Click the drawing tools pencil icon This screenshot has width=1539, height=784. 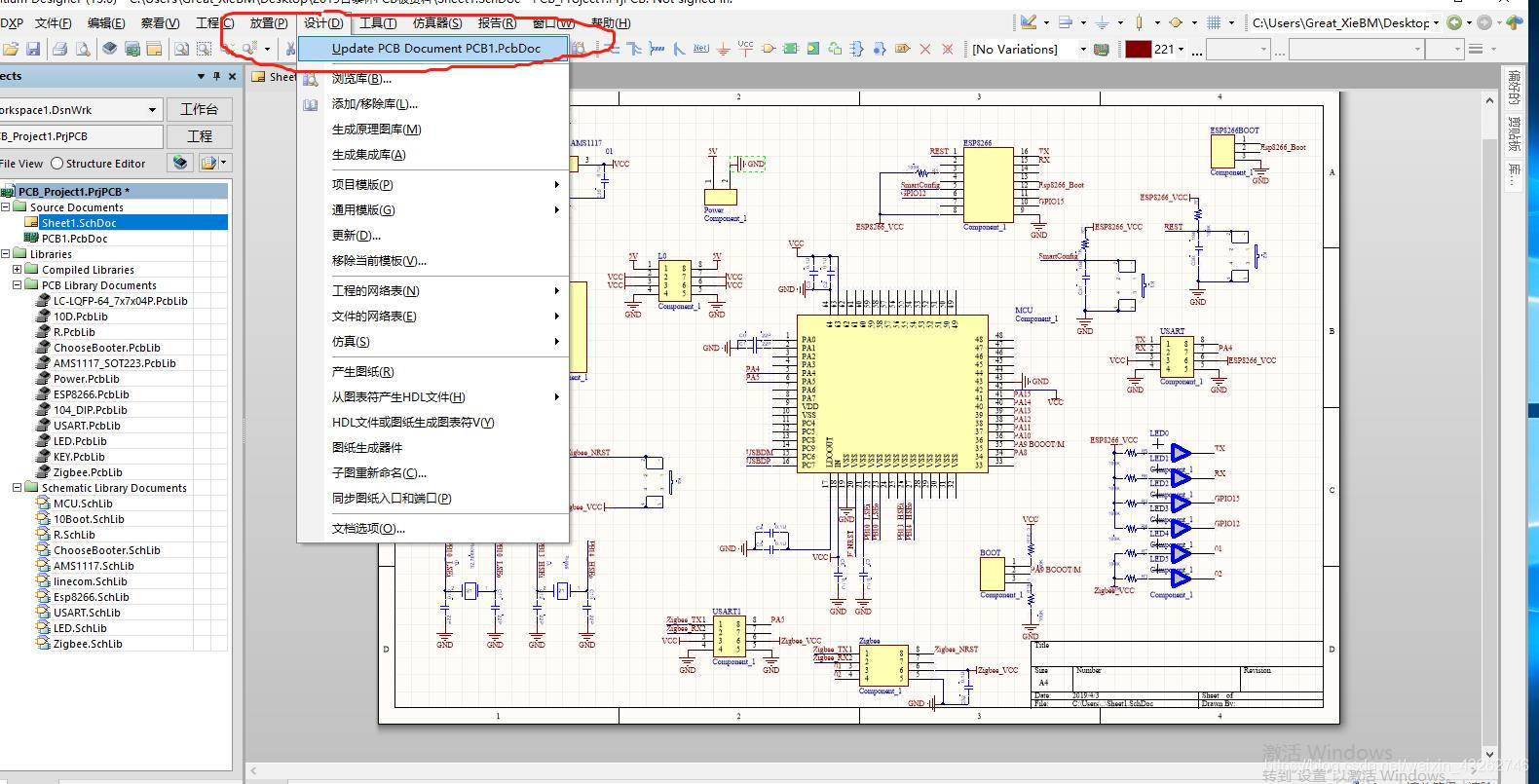[x=1029, y=21]
